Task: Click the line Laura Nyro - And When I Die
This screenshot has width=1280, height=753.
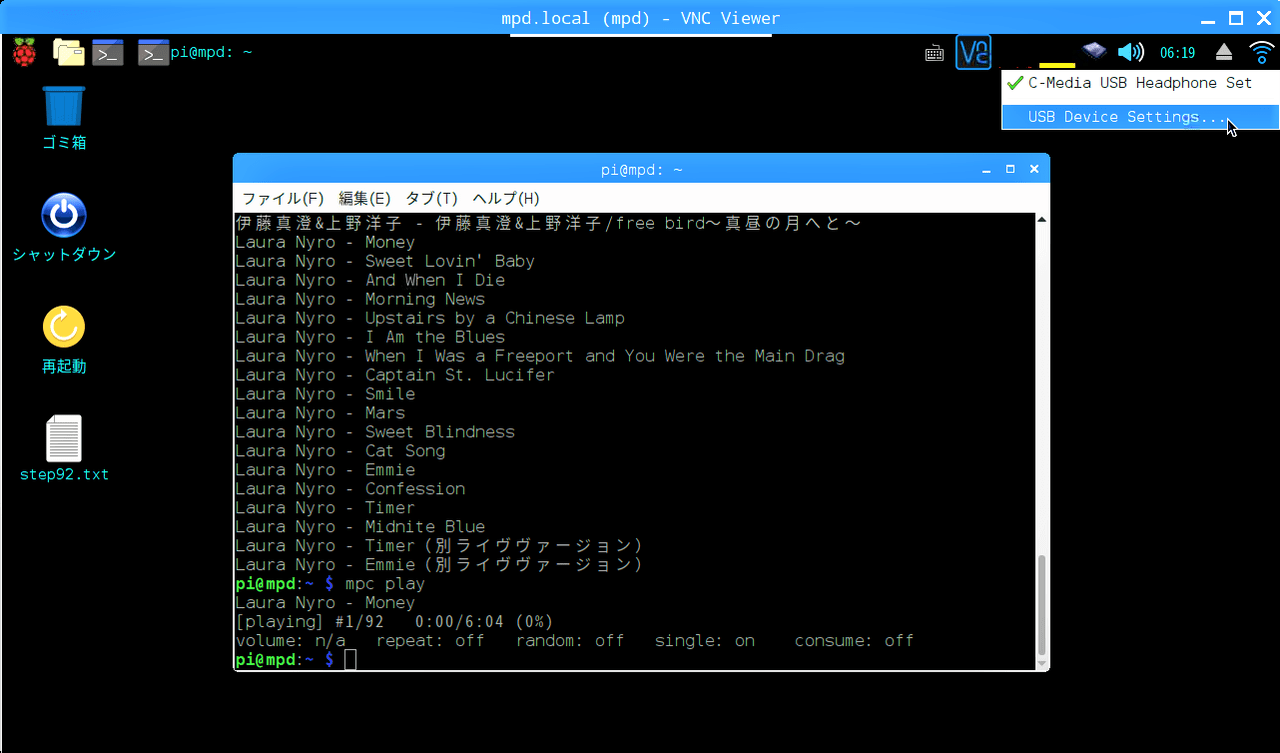Action: pos(370,280)
